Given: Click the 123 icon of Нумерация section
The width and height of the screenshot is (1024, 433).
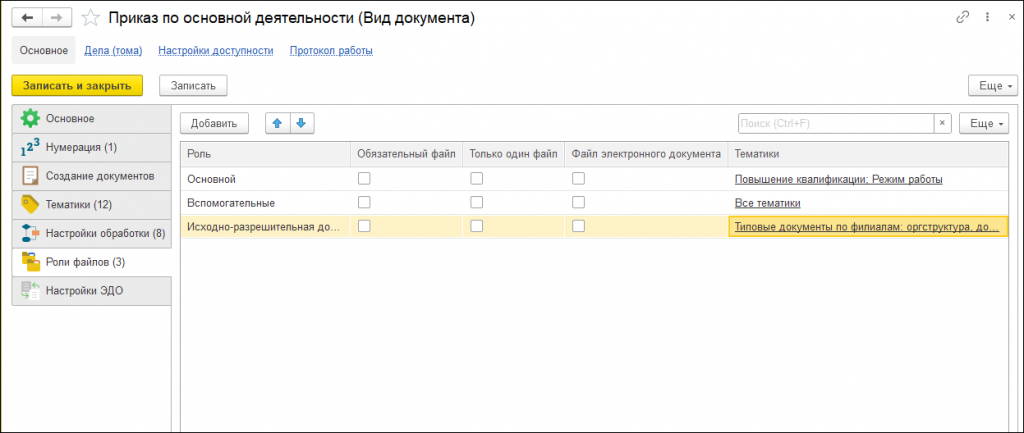Looking at the screenshot, I should 29,148.
